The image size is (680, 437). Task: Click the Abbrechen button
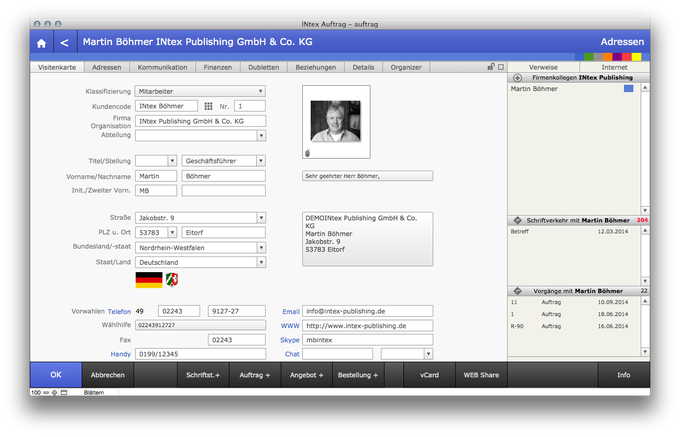(x=108, y=375)
